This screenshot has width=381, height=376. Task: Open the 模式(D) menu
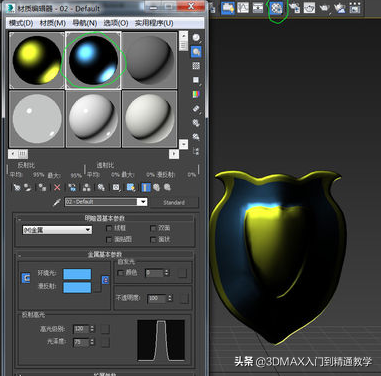21,23
